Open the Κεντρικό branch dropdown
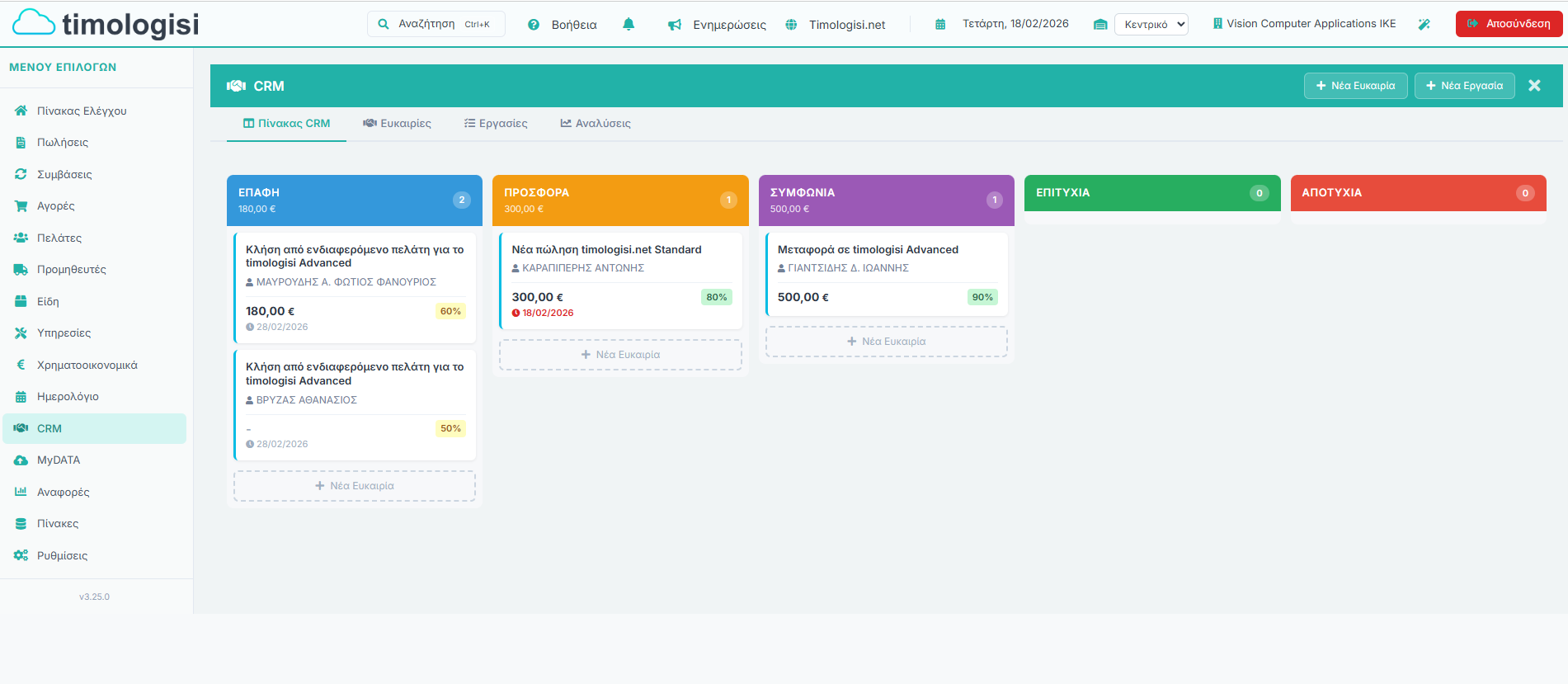This screenshot has height=684, width=1568. [1151, 24]
